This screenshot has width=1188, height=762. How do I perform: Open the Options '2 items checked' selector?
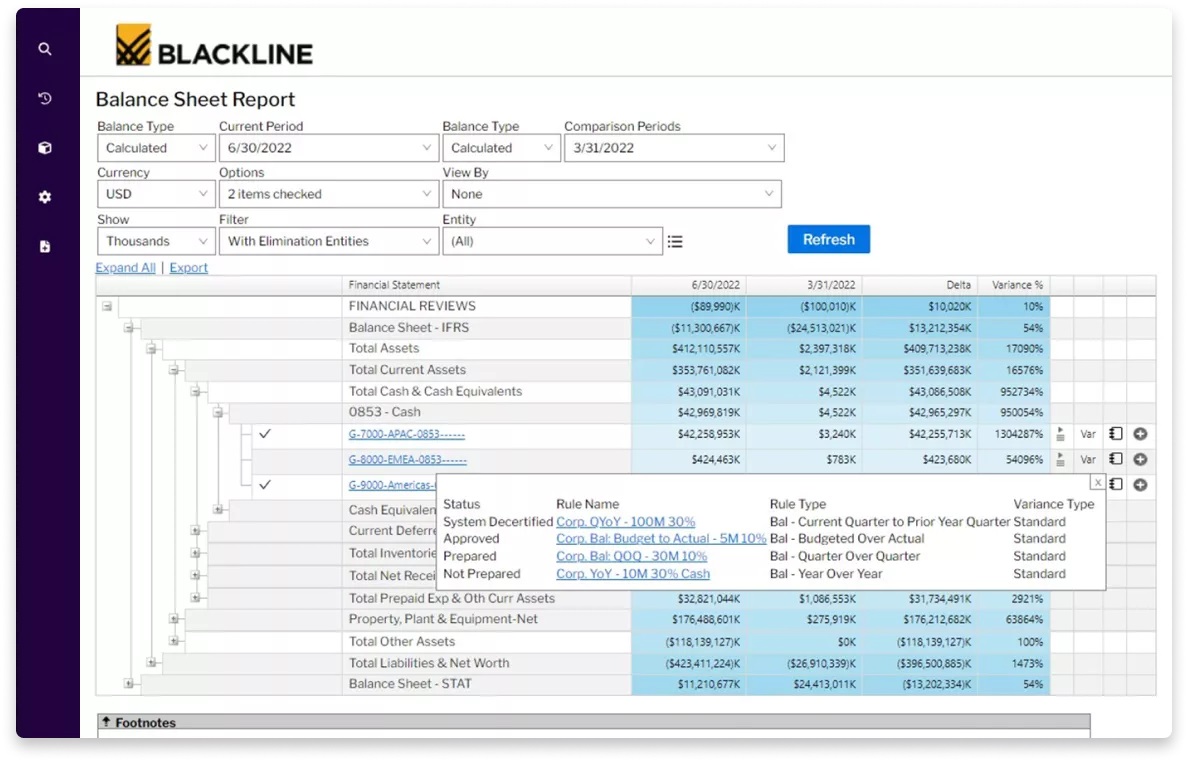(x=328, y=193)
